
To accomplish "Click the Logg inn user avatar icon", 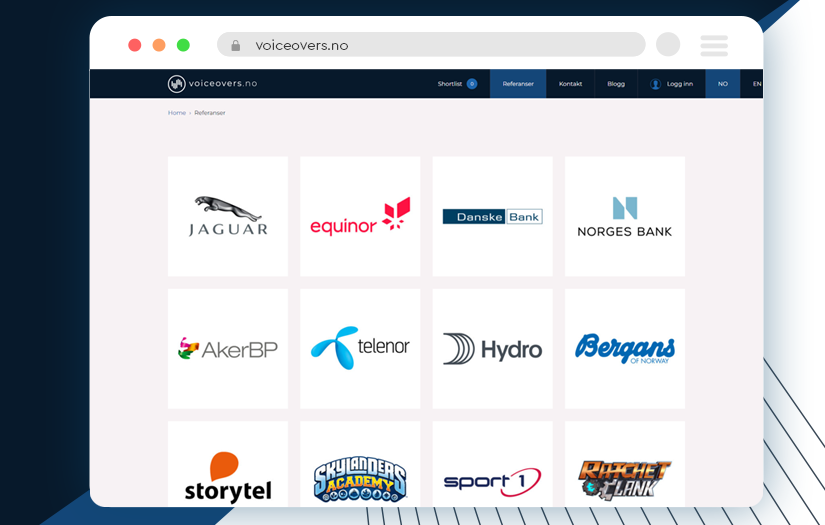I will click(655, 84).
